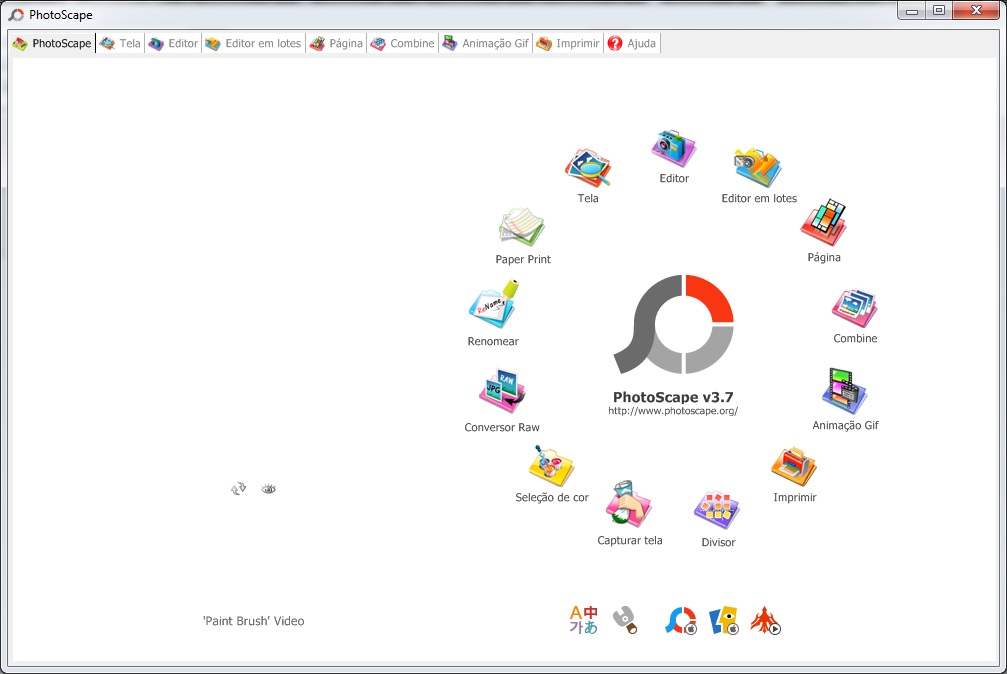This screenshot has height=674, width=1007.
Task: Open the Editor em lotes icon in the circular menu
Action: (x=758, y=168)
